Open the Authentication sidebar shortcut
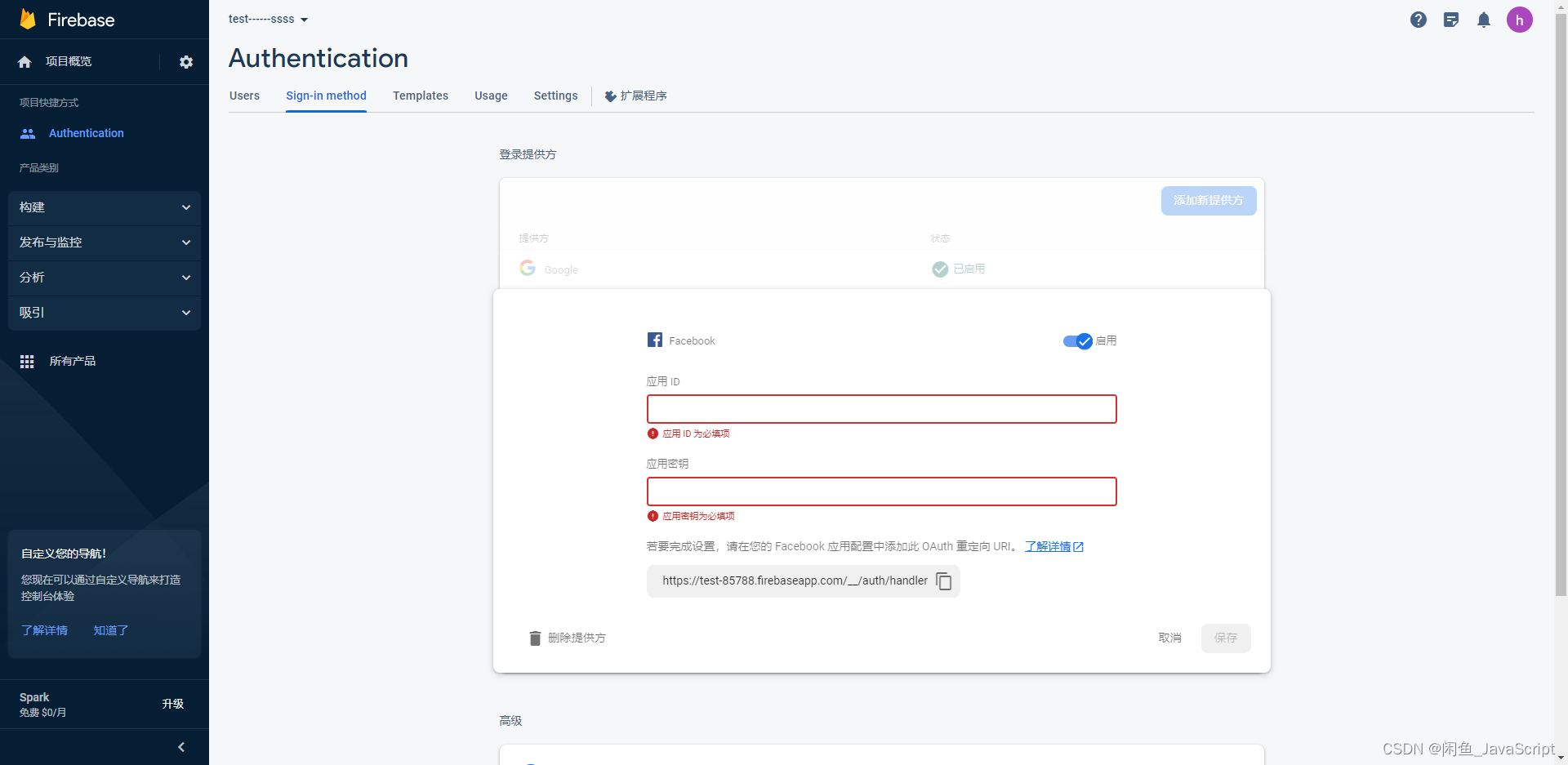The image size is (1568, 765). coord(87,133)
